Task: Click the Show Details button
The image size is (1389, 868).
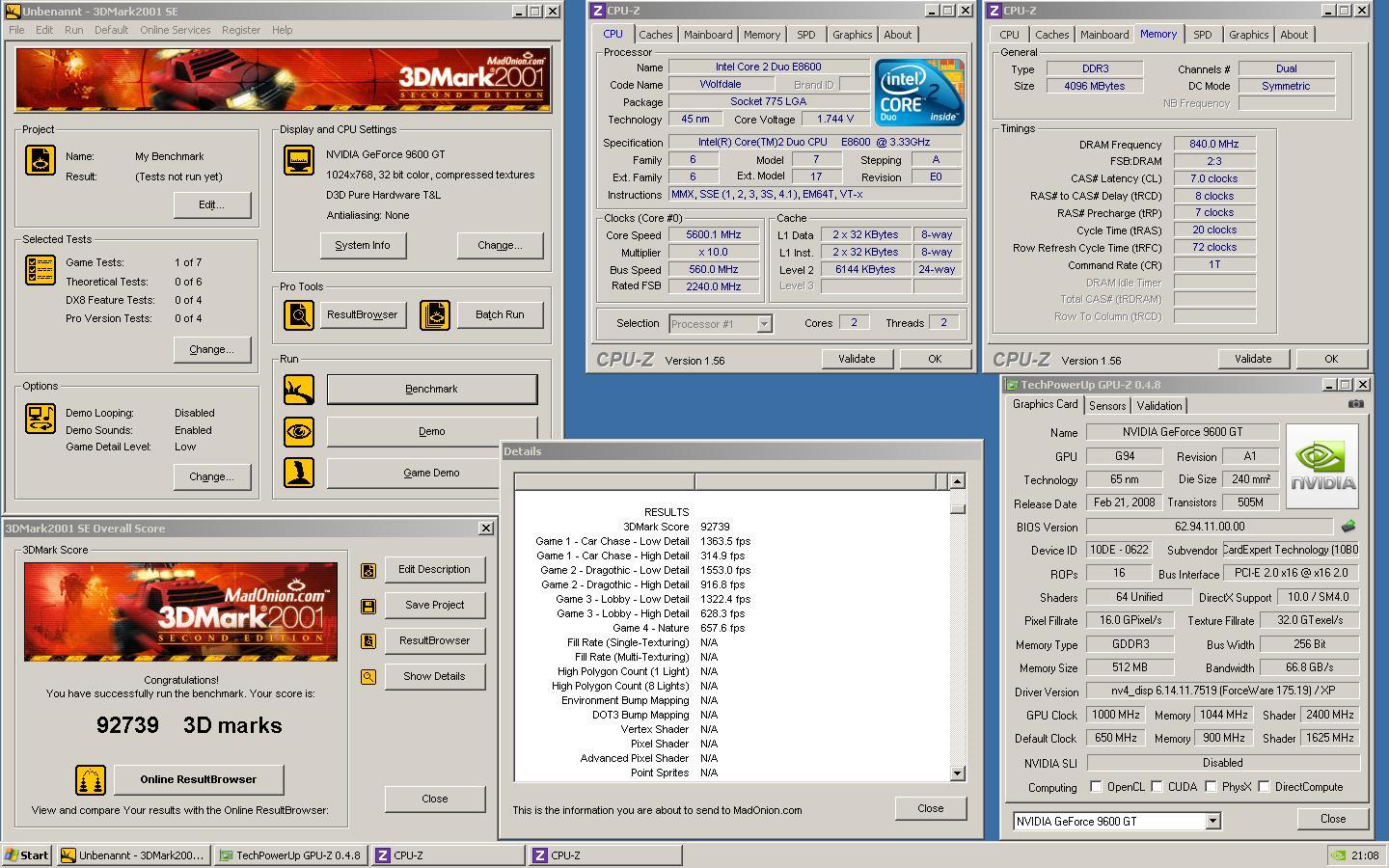Action: coord(434,677)
